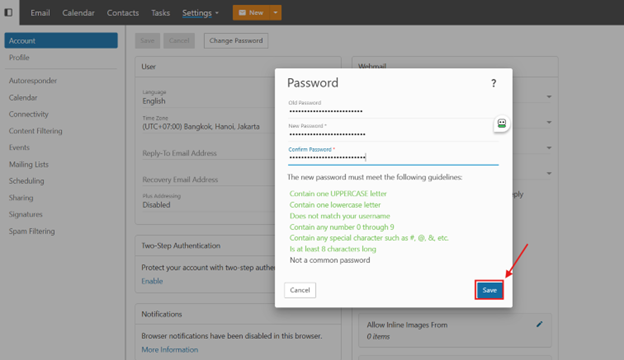Click the envelope icon on New button

(242, 13)
